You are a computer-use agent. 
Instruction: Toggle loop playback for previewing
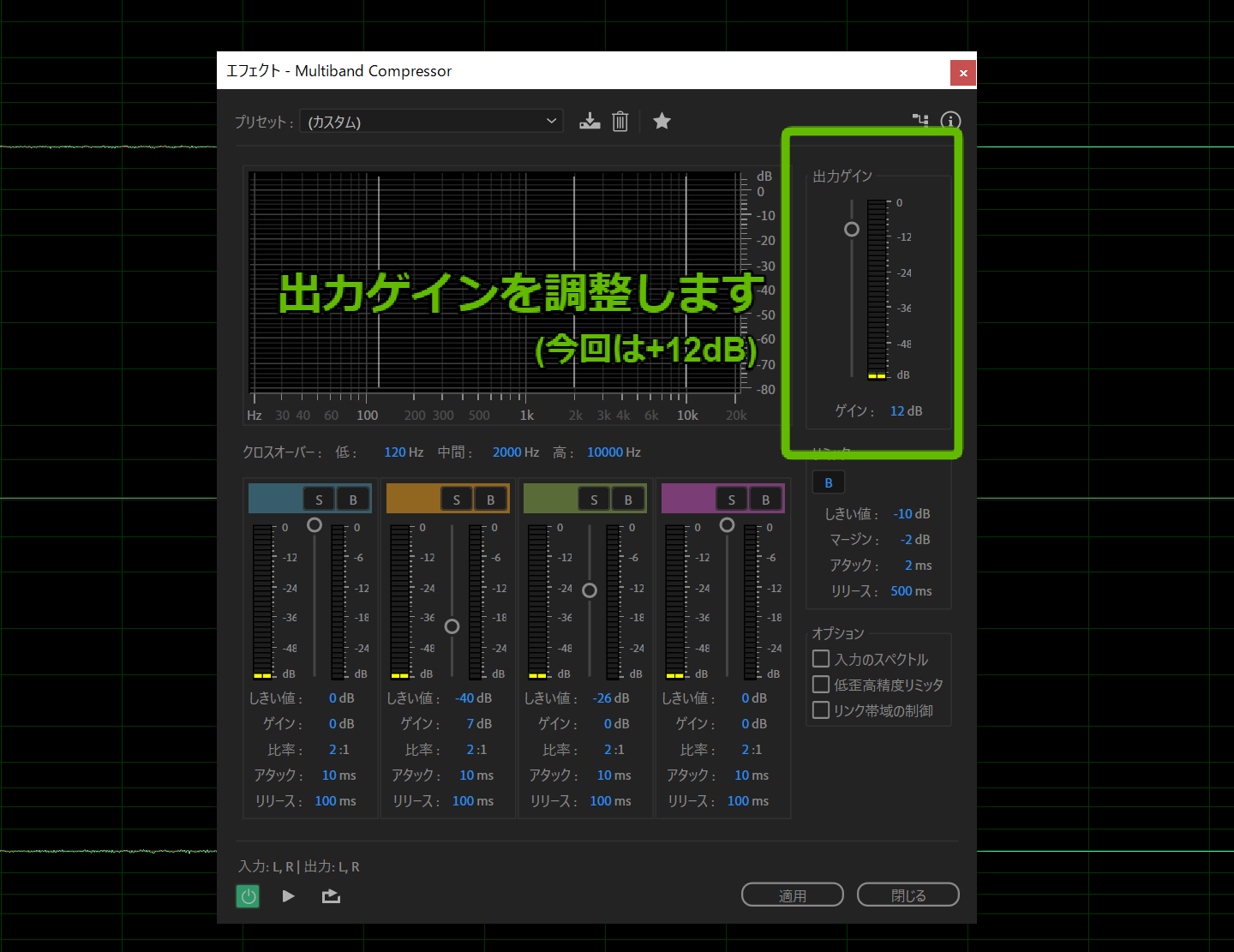332,895
